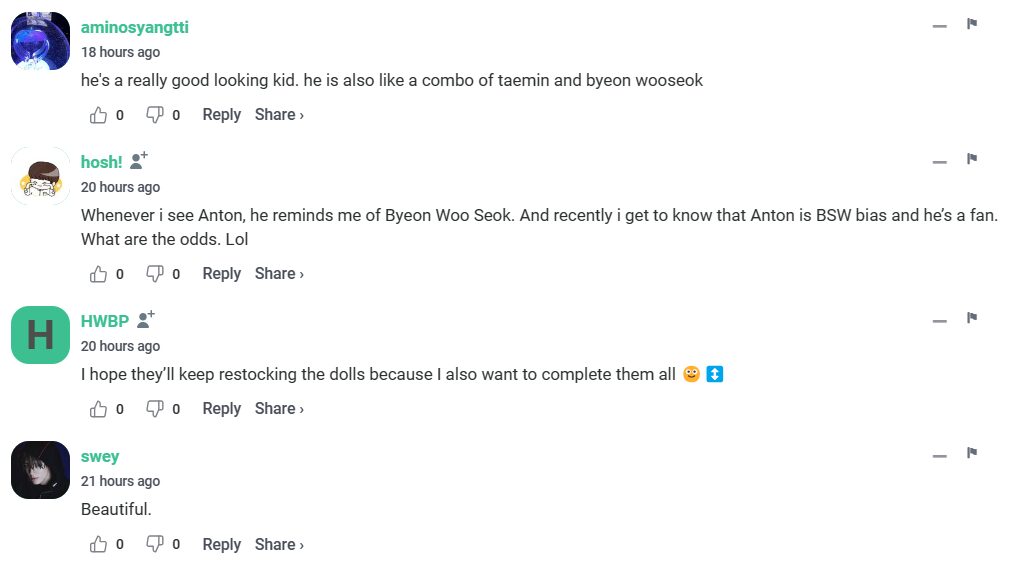The width and height of the screenshot is (1013, 564).
Task: Reply to swey's comment
Action: coord(221,545)
